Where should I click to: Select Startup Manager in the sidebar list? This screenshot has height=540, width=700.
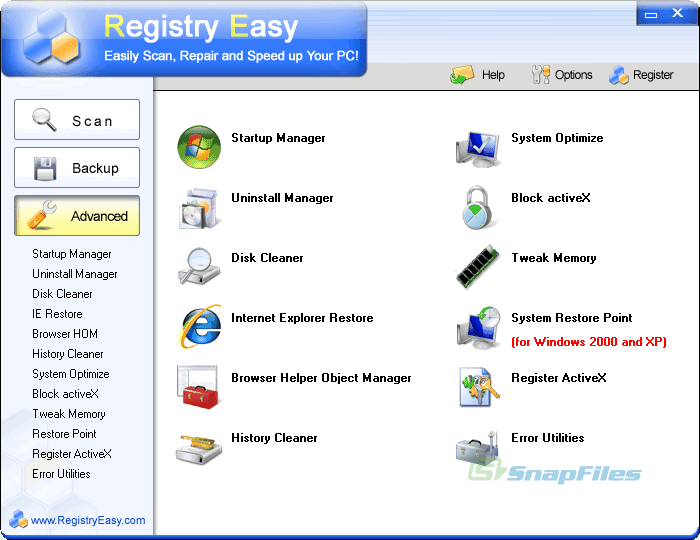[71, 254]
